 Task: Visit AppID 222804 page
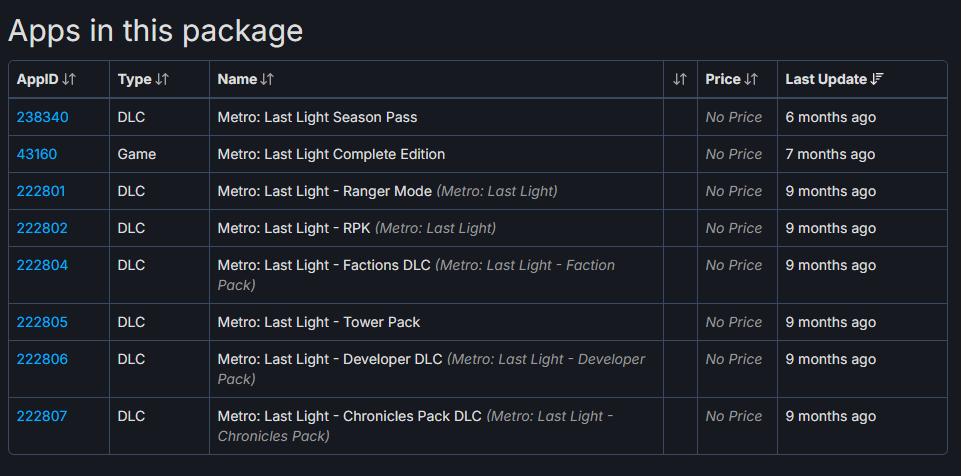coord(42,265)
